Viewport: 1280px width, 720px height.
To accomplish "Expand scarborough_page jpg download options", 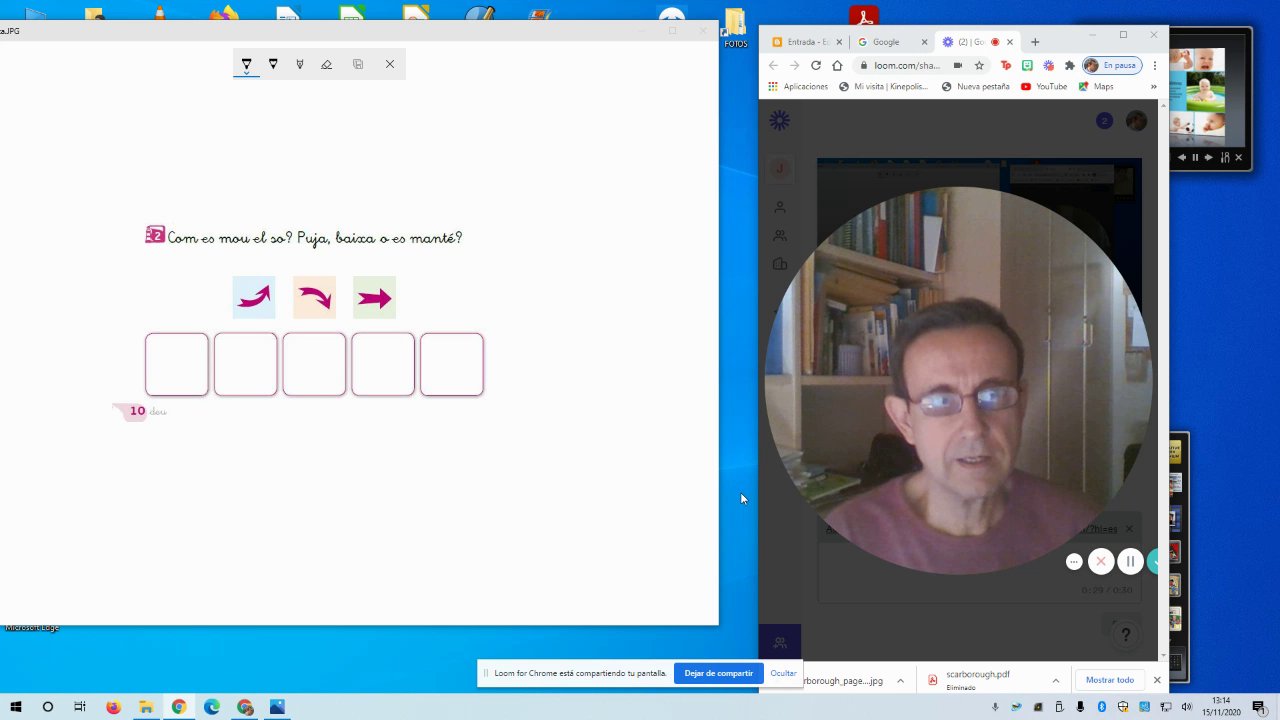I will coord(900,680).
